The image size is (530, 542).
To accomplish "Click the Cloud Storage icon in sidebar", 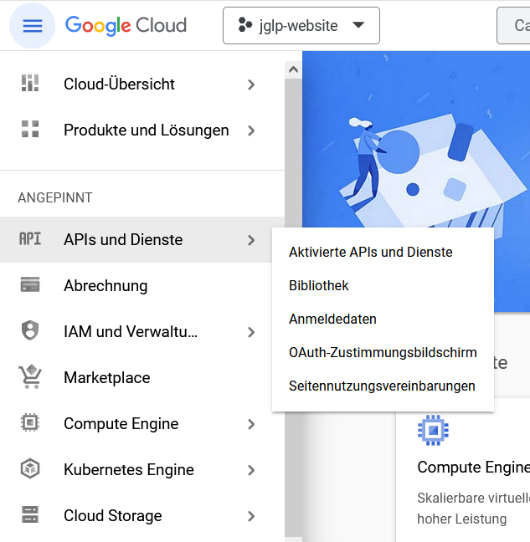I will 30,514.
